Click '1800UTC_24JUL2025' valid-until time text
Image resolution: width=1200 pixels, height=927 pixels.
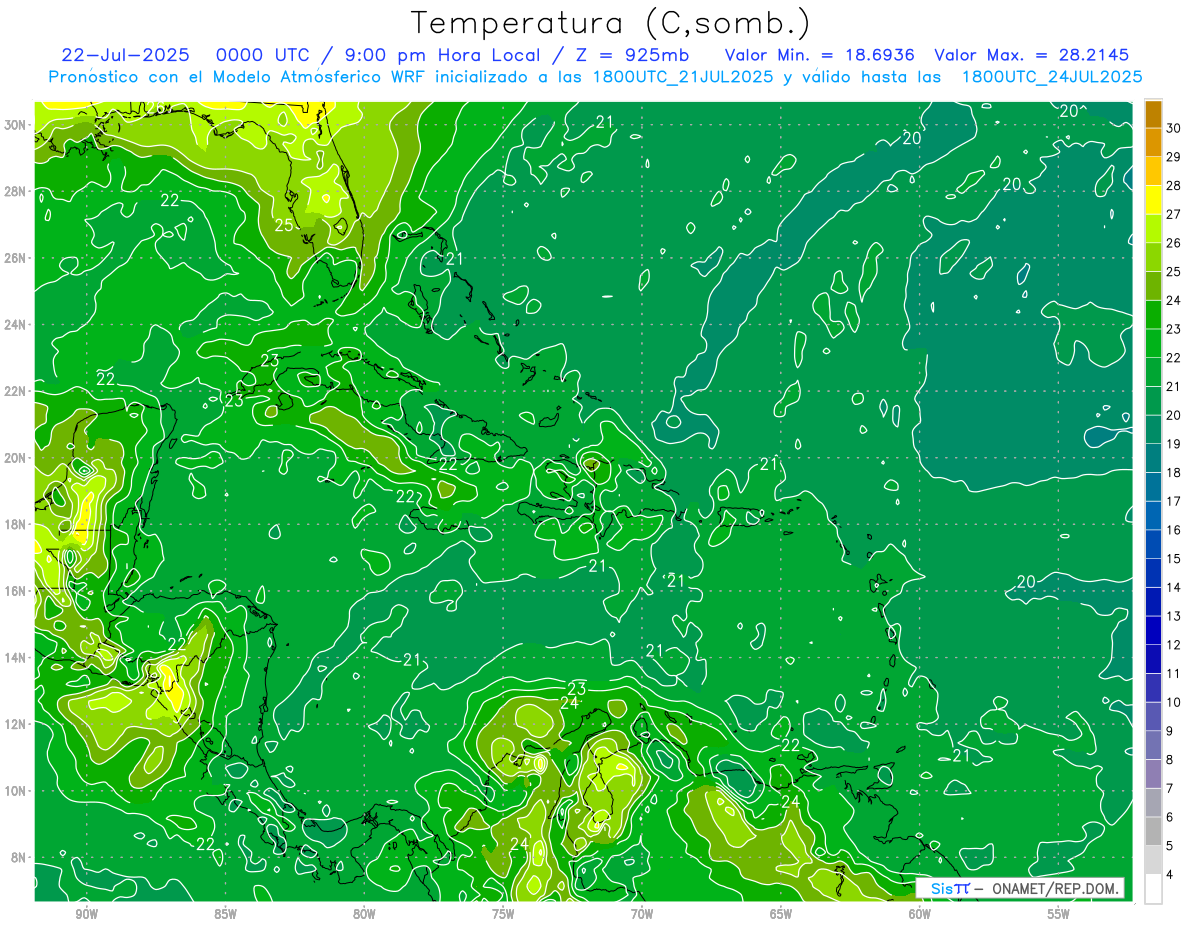pyautogui.click(x=1052, y=77)
